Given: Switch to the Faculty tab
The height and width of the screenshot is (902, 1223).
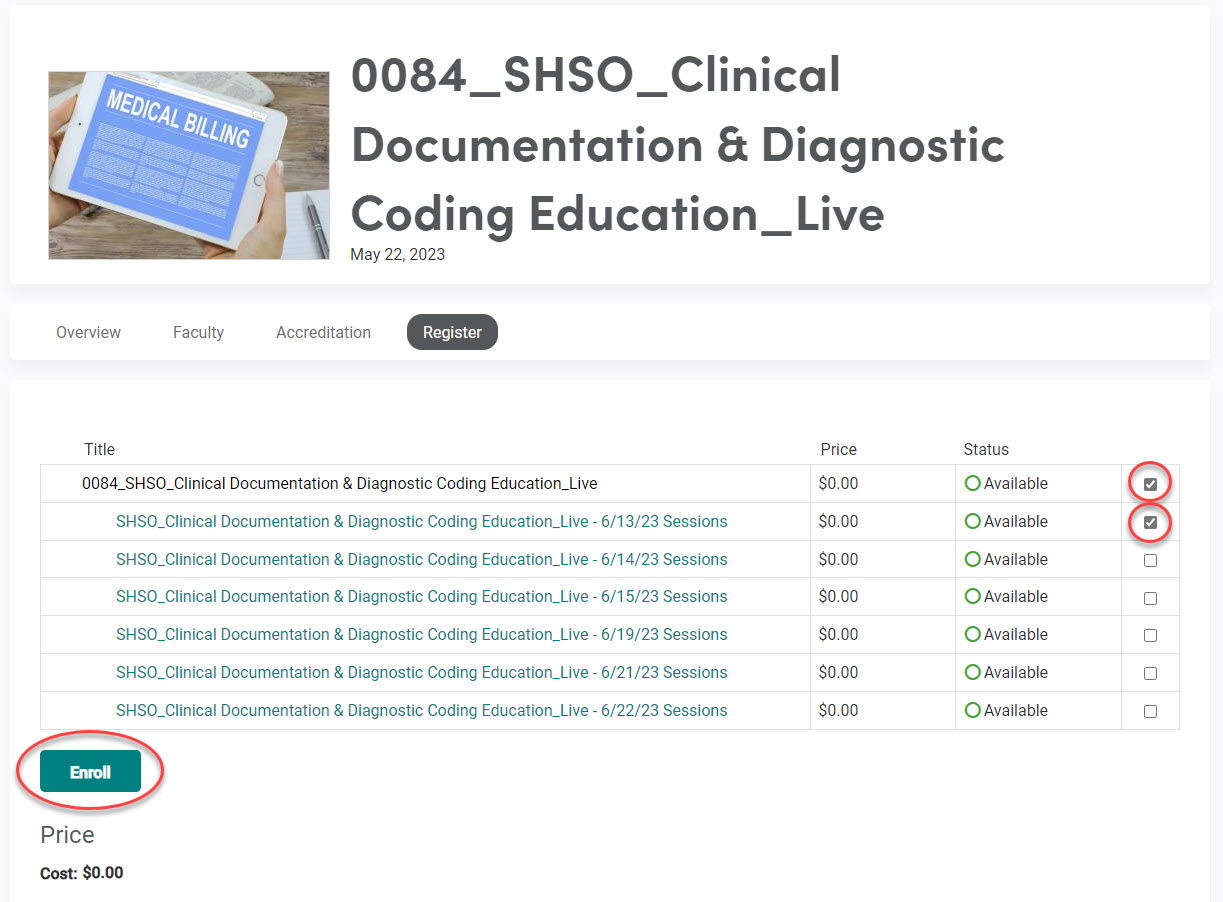Looking at the screenshot, I should pos(198,332).
